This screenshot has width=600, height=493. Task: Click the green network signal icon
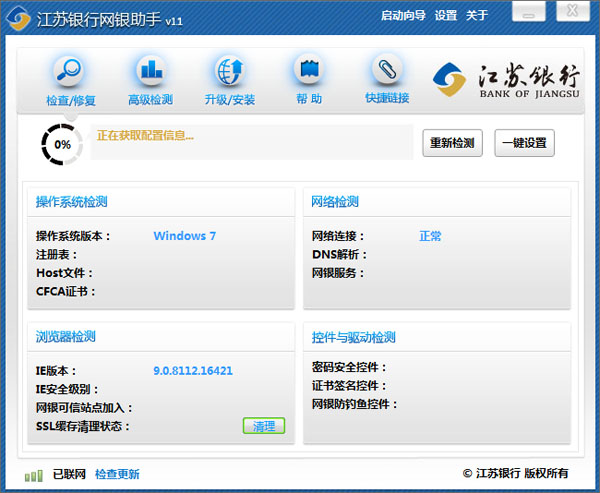34,474
